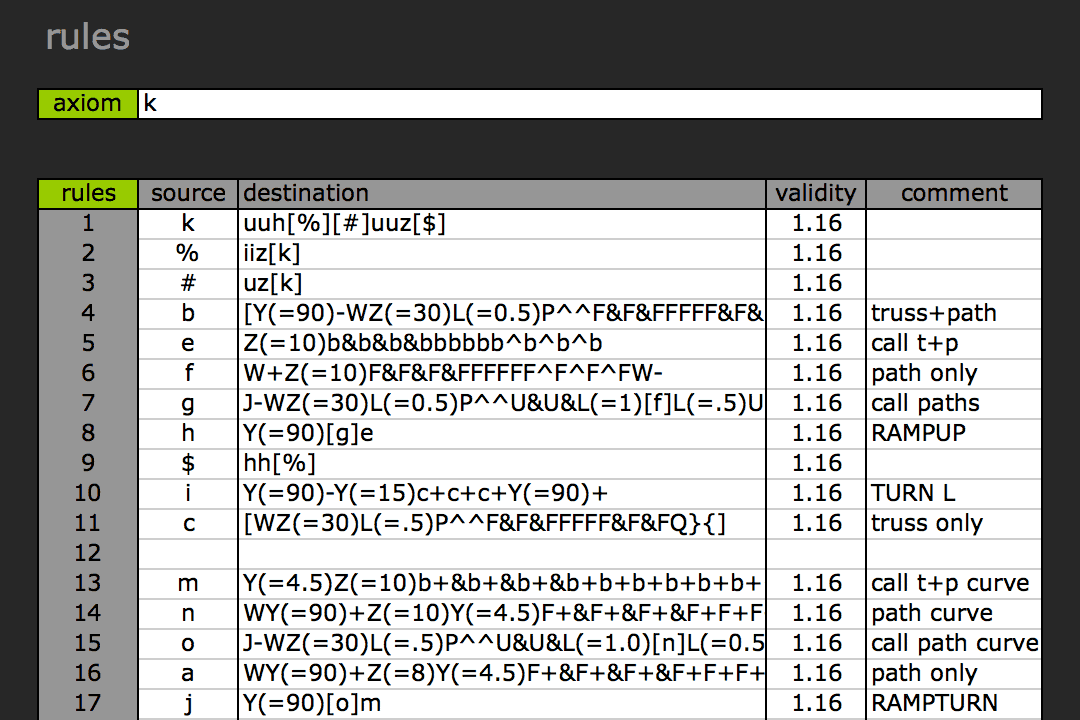The width and height of the screenshot is (1080, 720).
Task: Select the green axiom label
Action: 88,104
